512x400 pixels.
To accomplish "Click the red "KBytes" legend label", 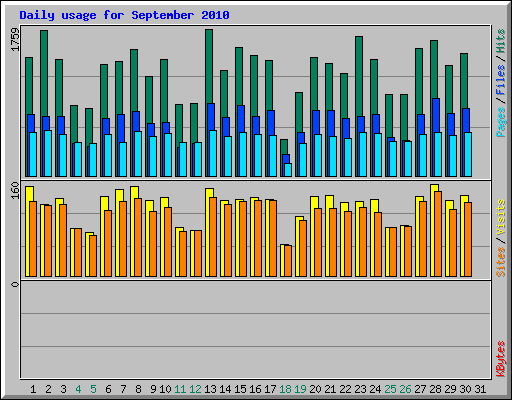I will (x=501, y=359).
